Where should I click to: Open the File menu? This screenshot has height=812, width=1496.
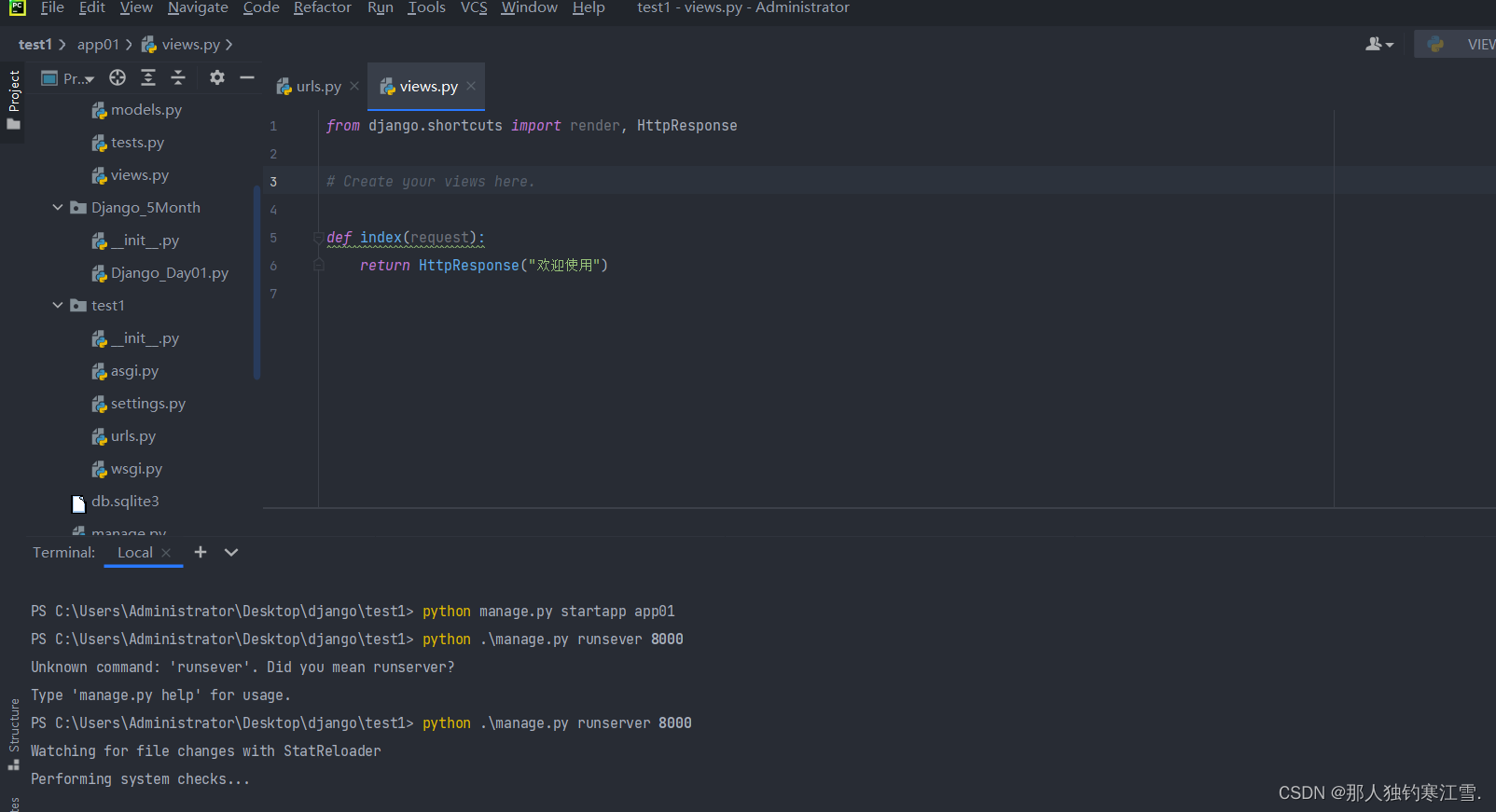[52, 7]
